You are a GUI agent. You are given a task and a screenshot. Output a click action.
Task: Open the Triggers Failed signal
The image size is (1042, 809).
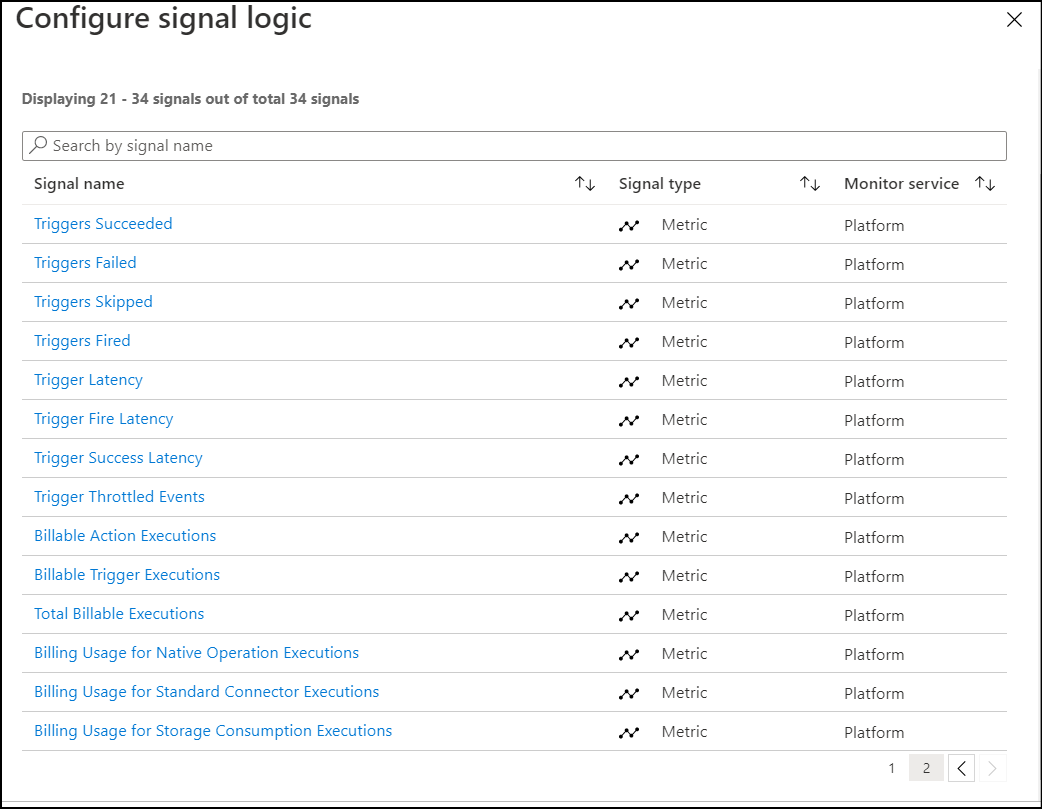tap(85, 263)
